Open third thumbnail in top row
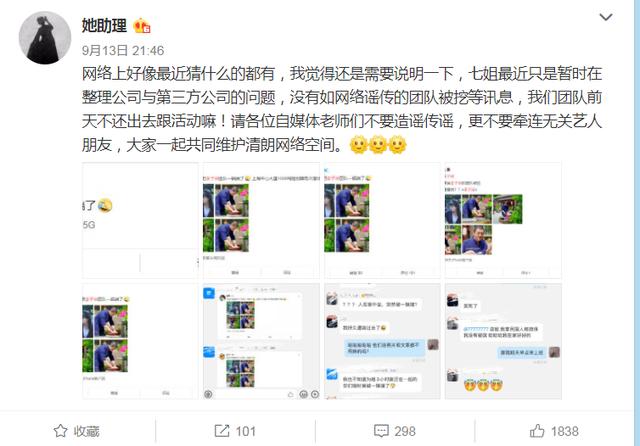 pyautogui.click(x=382, y=220)
